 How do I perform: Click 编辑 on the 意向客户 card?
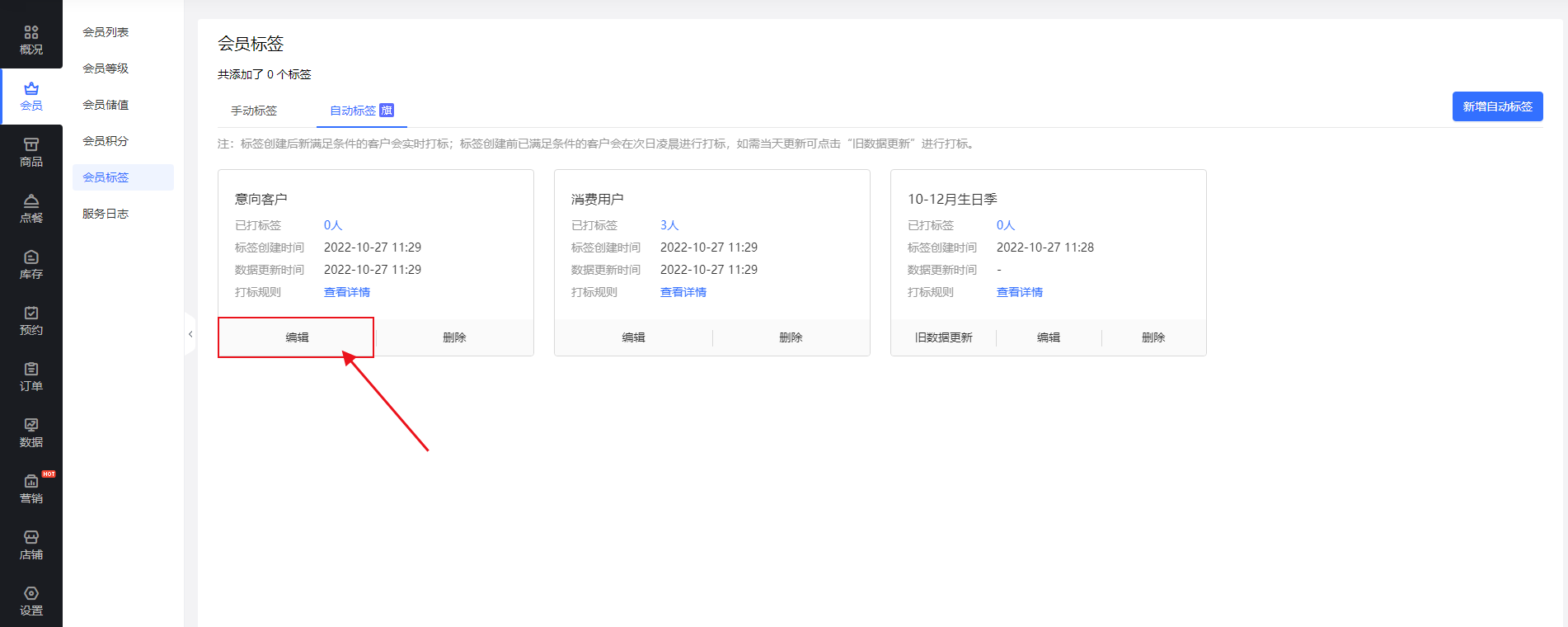[297, 337]
